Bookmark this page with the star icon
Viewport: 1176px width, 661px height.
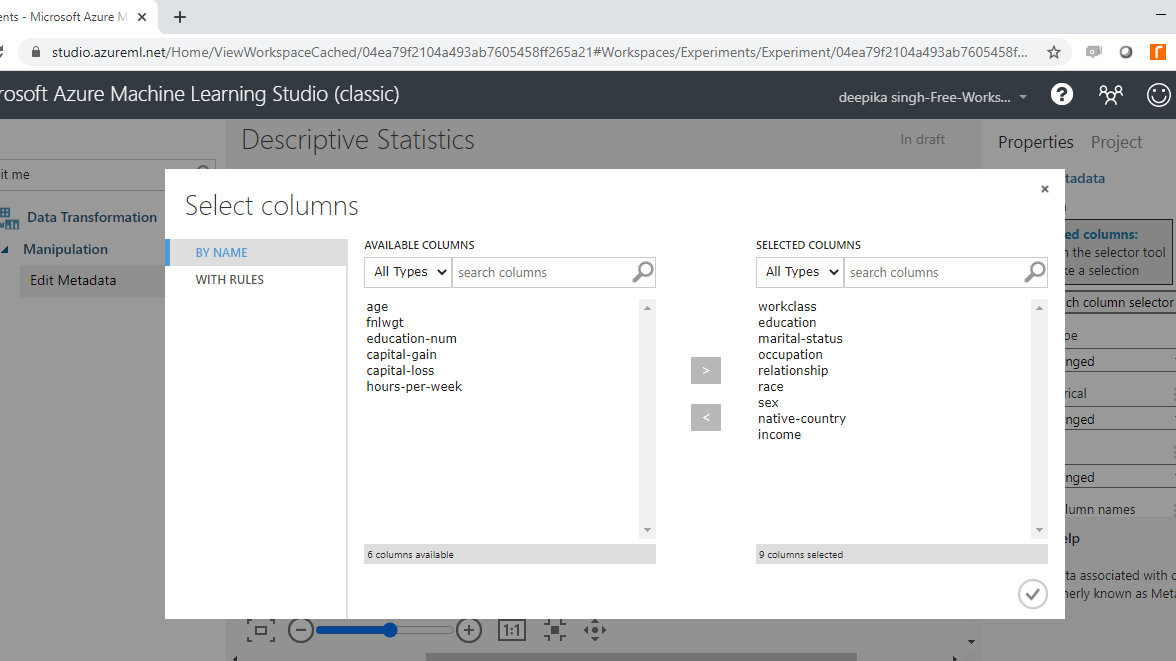pyautogui.click(x=1053, y=52)
